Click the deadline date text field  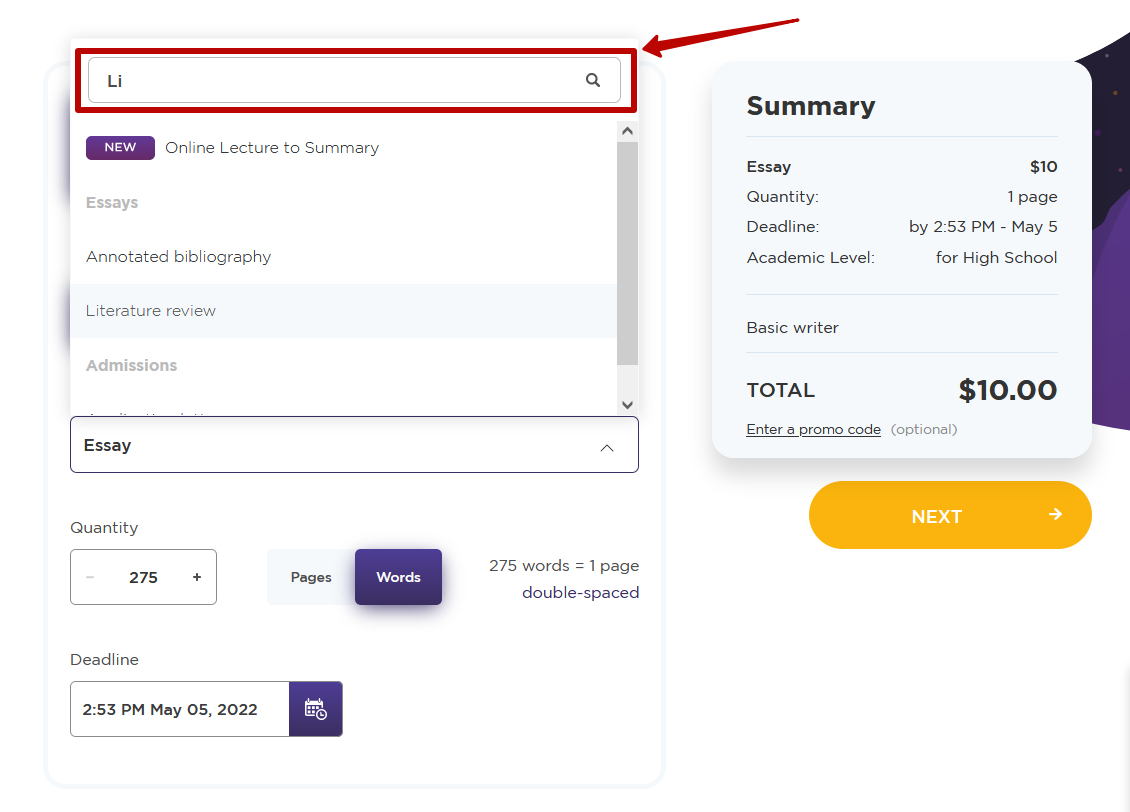coord(180,709)
